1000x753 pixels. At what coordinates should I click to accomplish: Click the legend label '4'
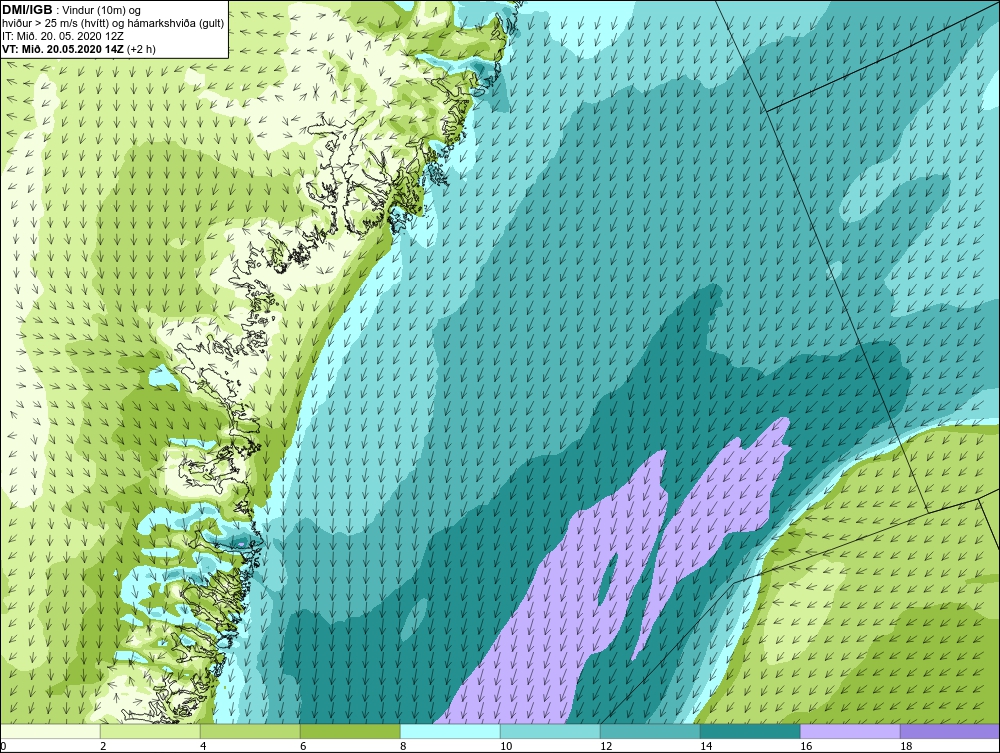click(203, 746)
